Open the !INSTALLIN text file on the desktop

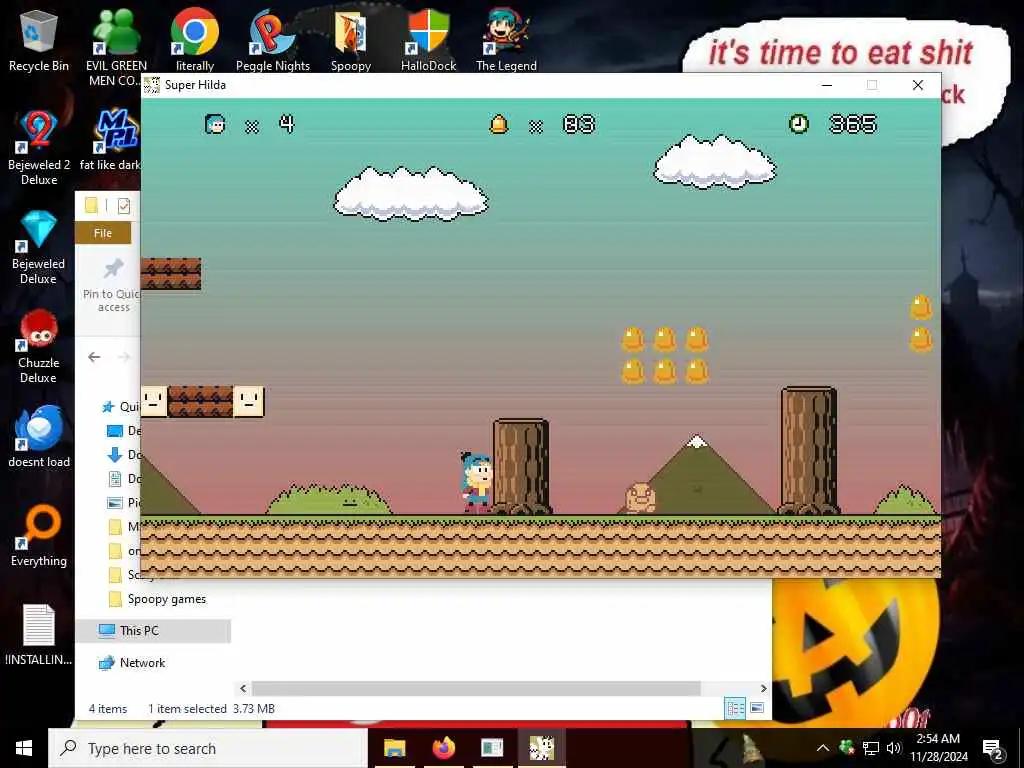pos(39,635)
